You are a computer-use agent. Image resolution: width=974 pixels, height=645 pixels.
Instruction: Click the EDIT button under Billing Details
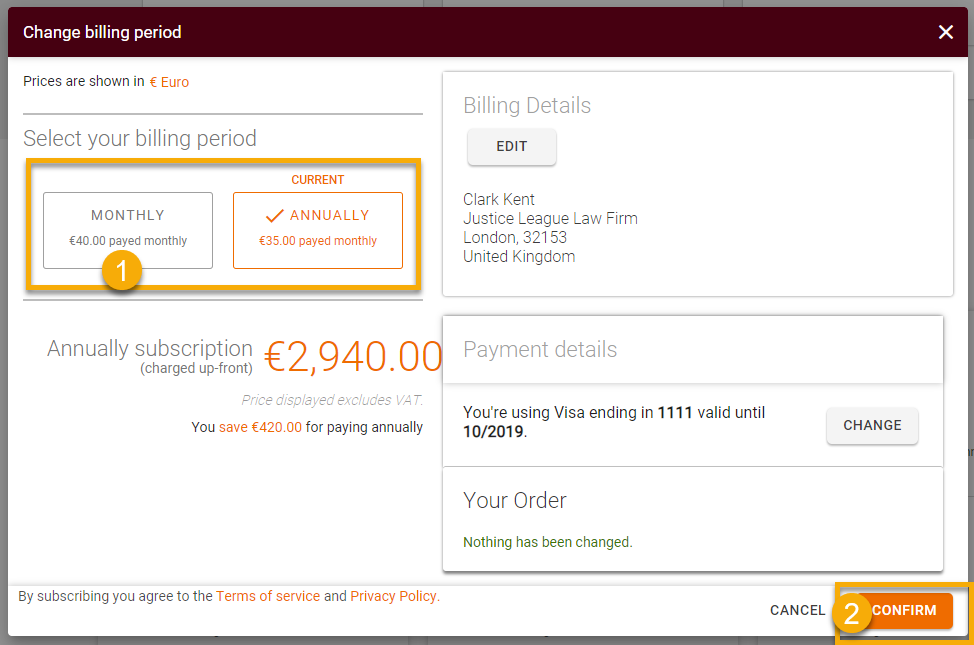point(511,146)
